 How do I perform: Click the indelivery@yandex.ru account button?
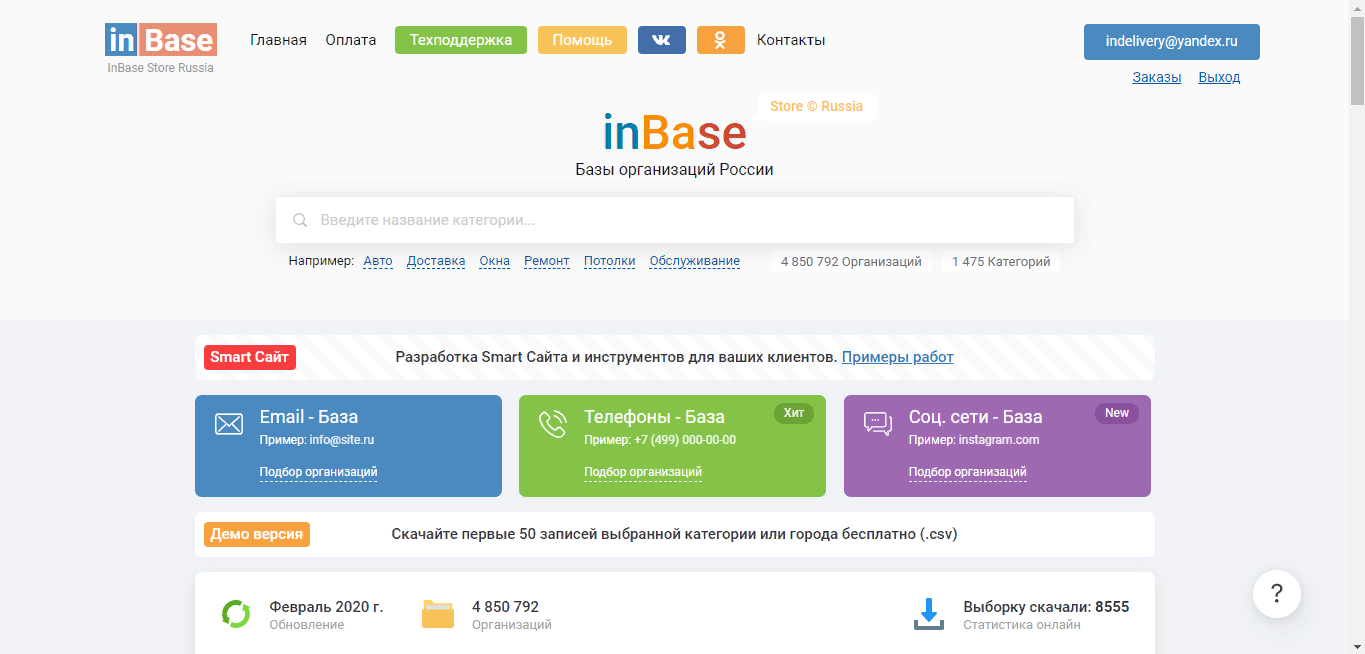(1172, 42)
